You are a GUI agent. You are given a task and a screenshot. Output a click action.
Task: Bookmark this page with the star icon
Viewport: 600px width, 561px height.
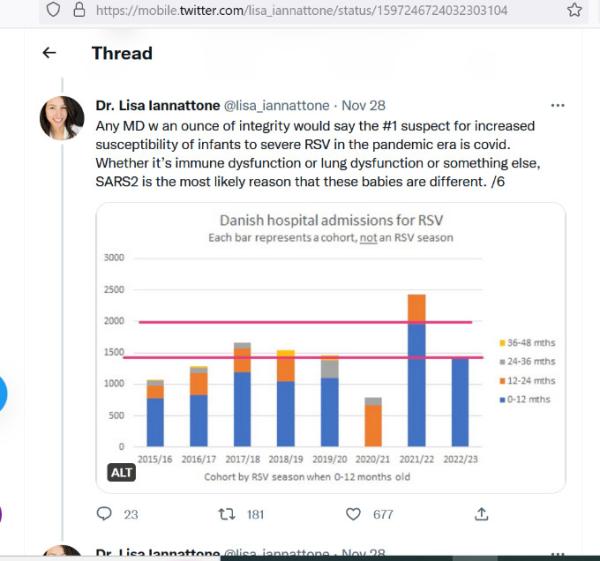[x=574, y=10]
